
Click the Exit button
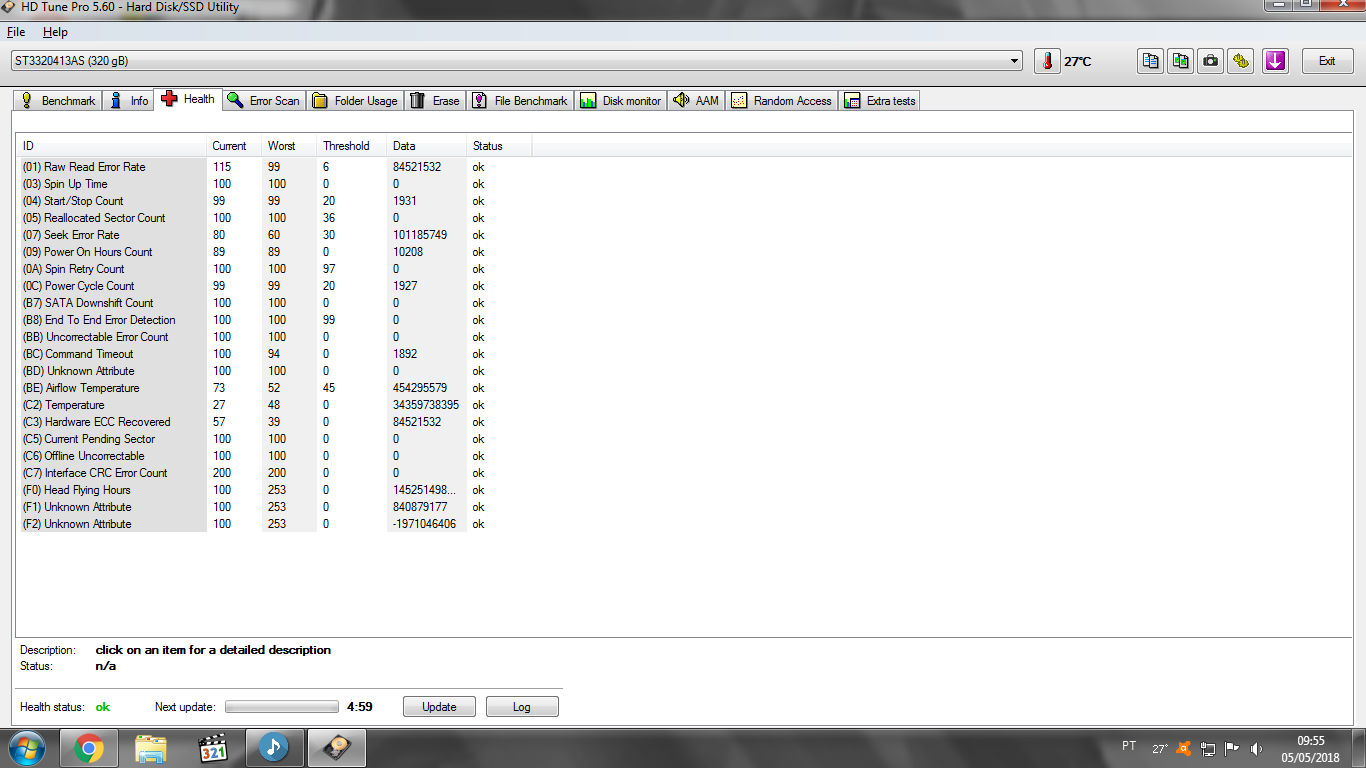point(1327,61)
